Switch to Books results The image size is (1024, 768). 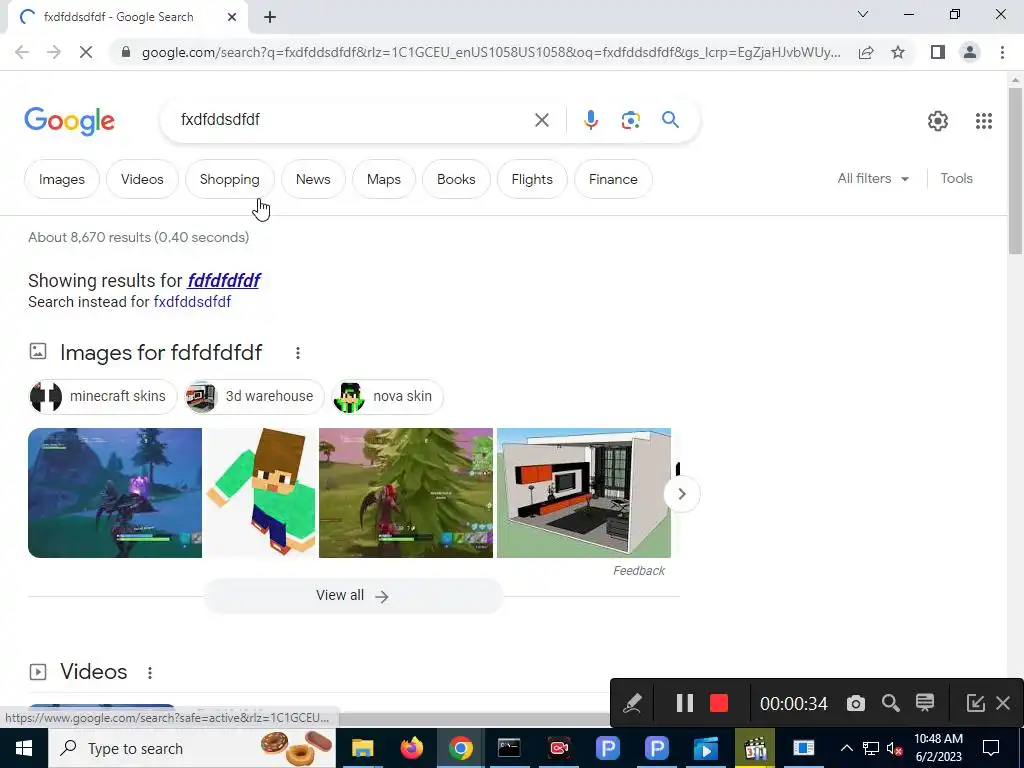456,179
